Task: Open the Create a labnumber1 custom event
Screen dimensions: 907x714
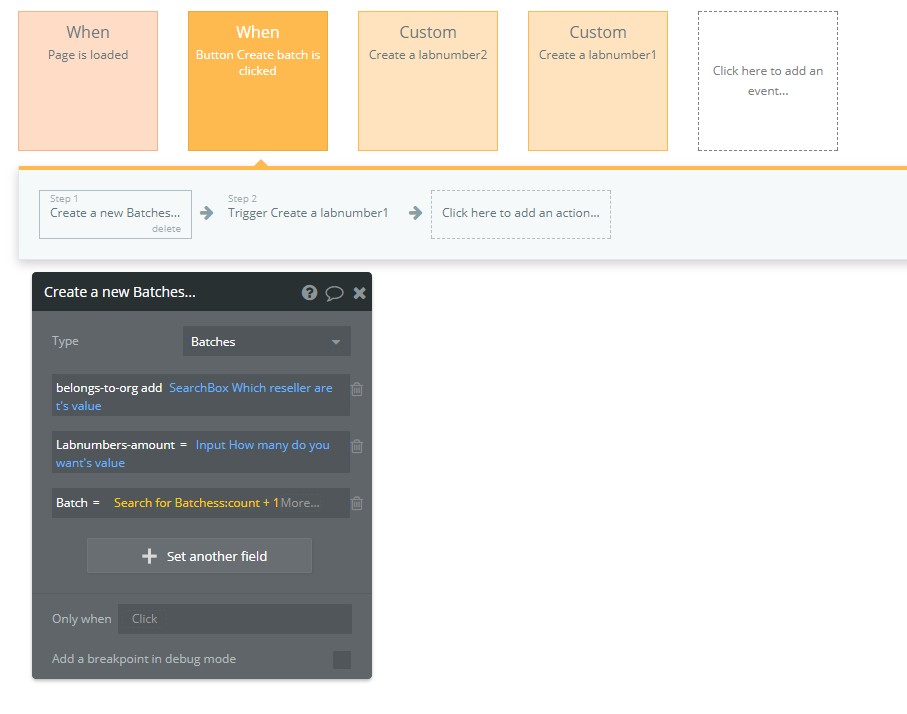Action: pyautogui.click(x=598, y=81)
